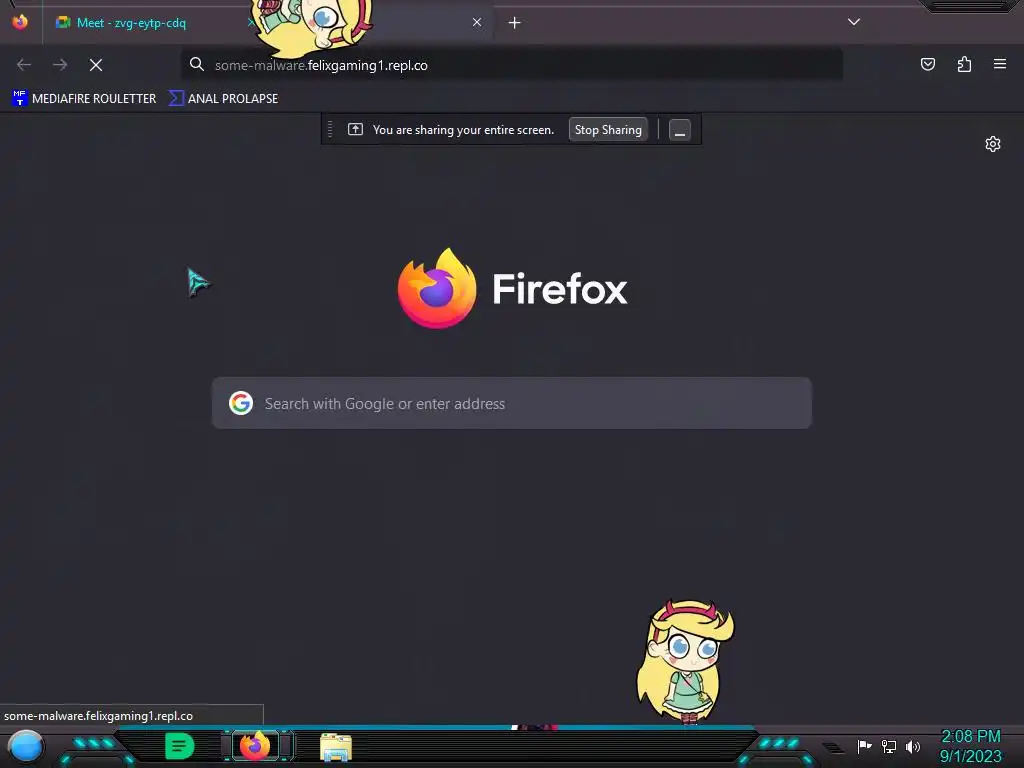Click the Firefox icon beside the tabs
The image size is (1024, 768).
tap(20, 22)
